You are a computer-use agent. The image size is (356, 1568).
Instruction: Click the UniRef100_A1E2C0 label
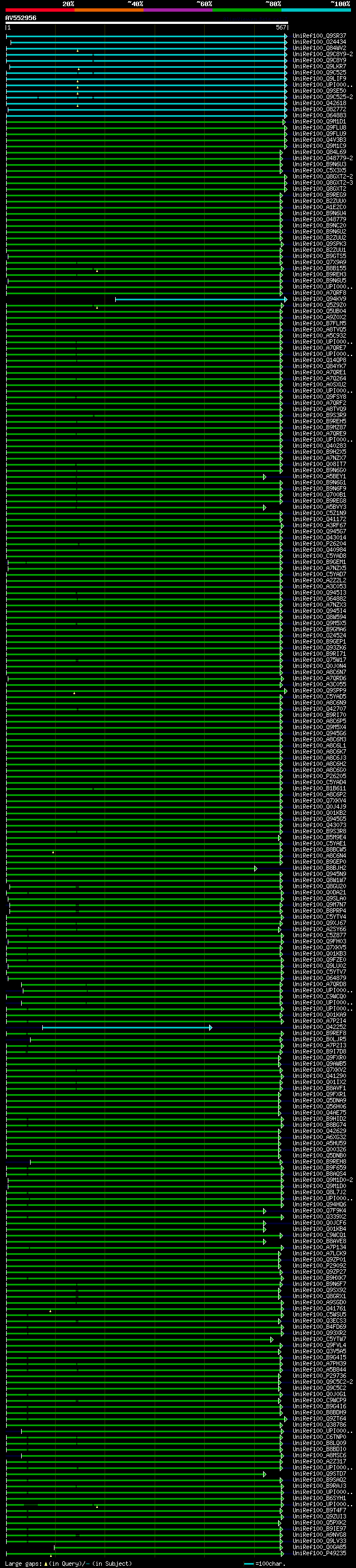[319, 207]
